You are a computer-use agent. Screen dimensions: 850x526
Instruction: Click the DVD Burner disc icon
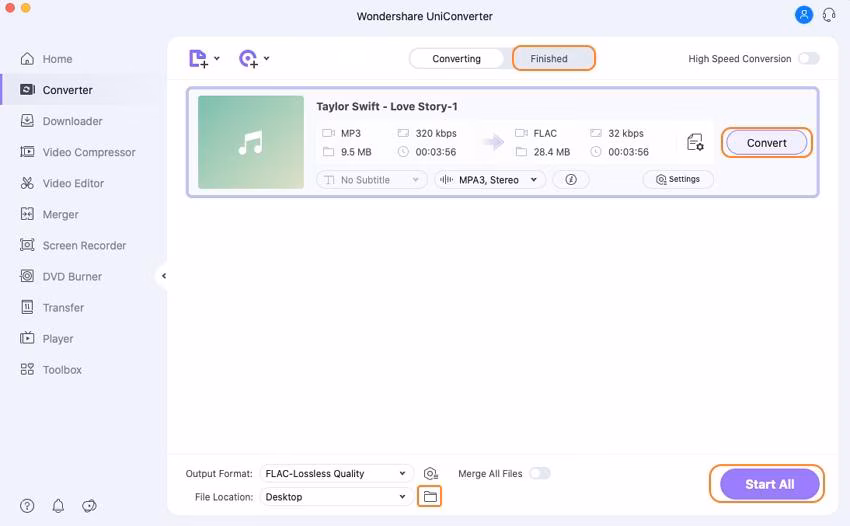point(27,276)
